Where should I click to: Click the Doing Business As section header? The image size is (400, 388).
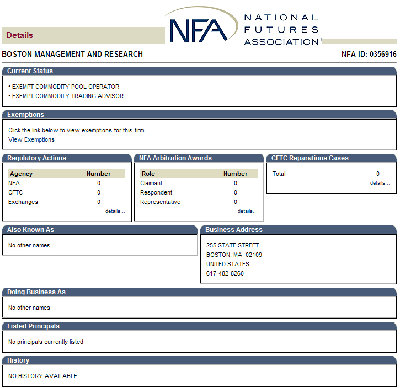pos(199,292)
